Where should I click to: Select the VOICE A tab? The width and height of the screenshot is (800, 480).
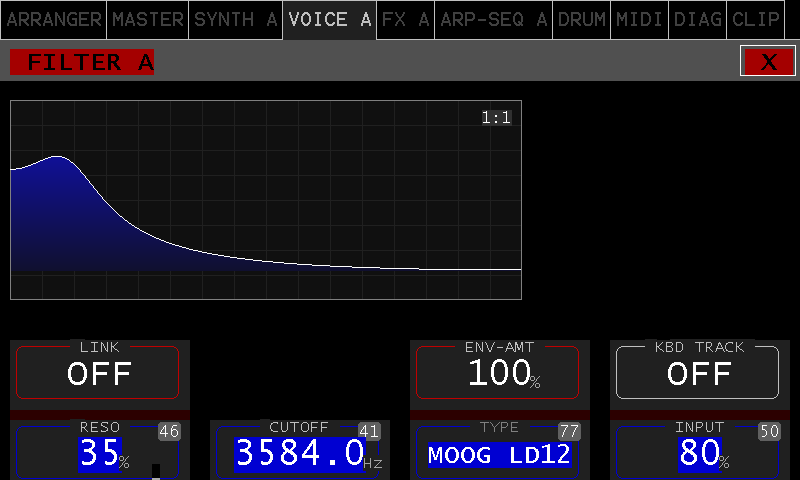tap(330, 20)
